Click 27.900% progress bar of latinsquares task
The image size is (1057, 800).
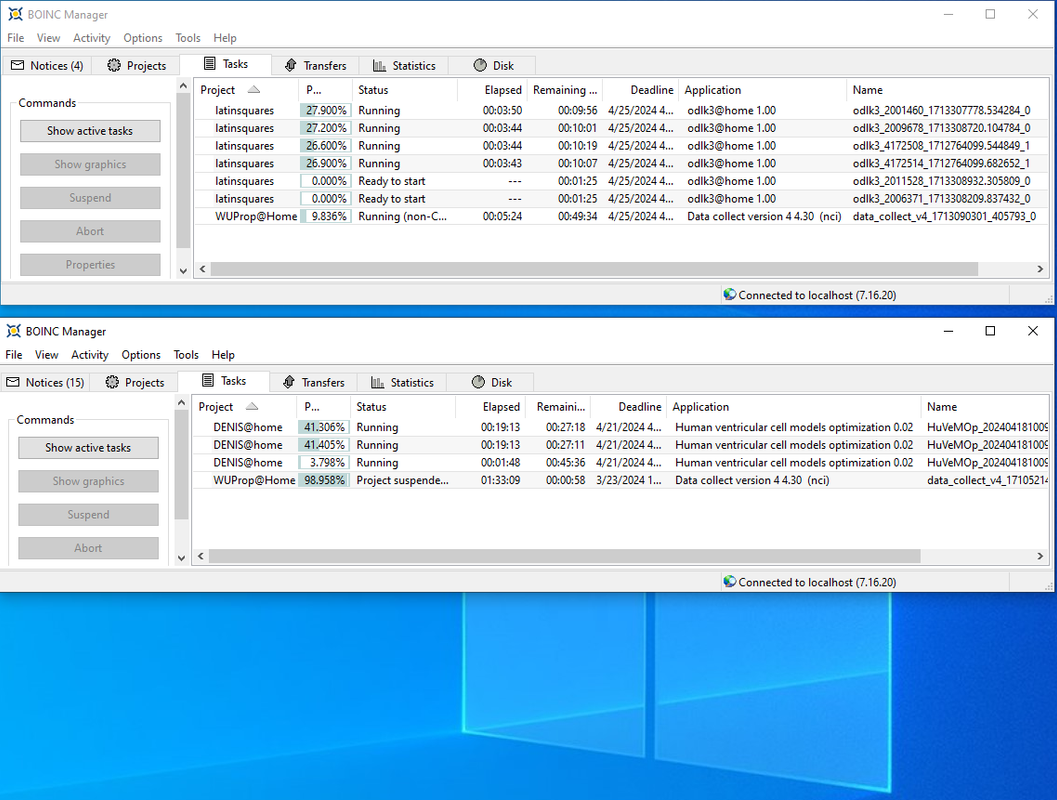tap(326, 111)
